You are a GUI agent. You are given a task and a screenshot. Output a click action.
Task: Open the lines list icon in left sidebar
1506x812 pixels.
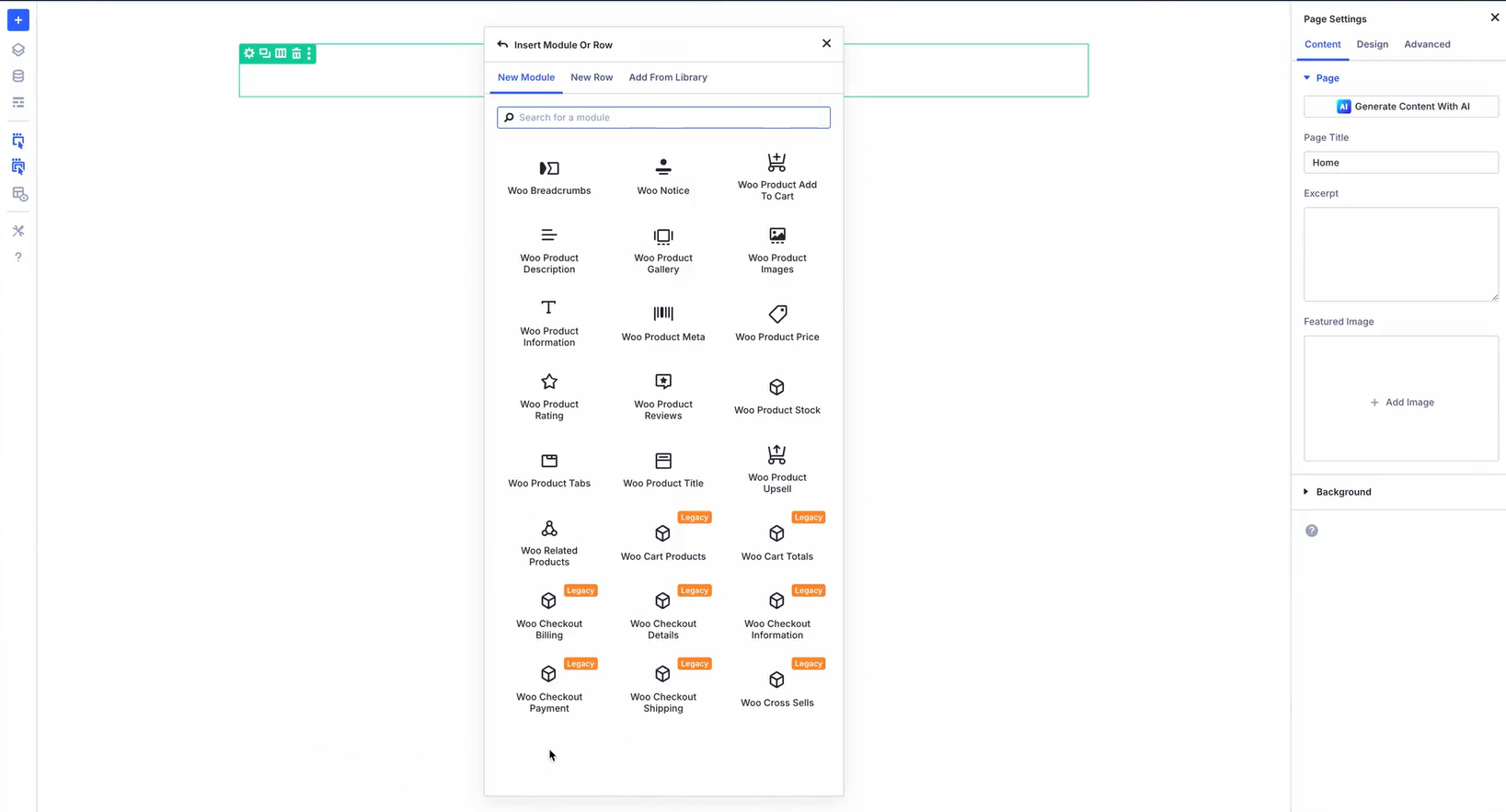tap(18, 103)
